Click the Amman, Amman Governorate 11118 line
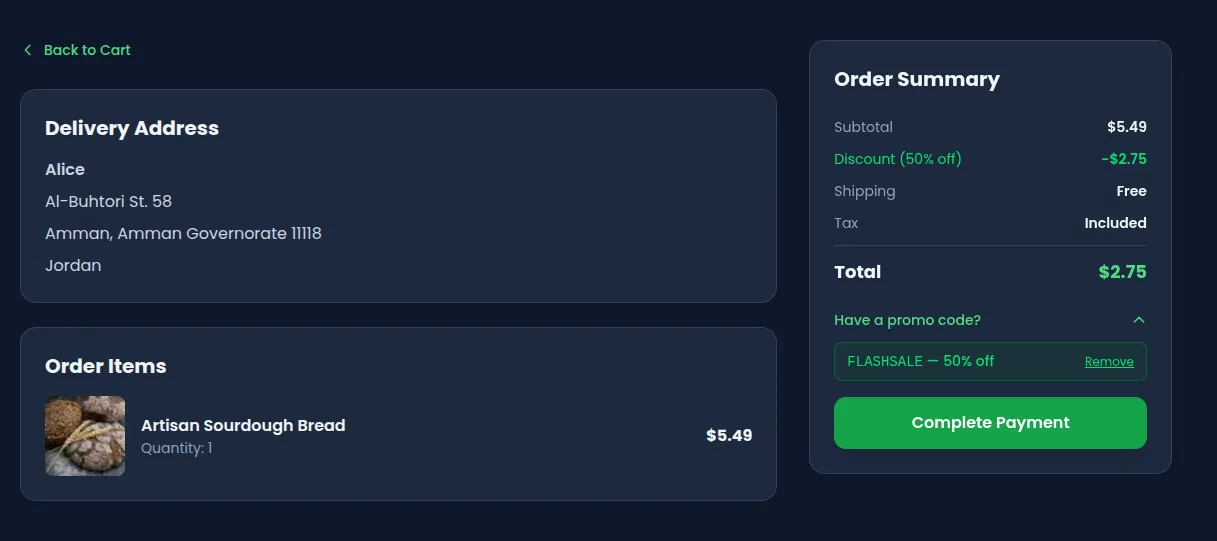The height and width of the screenshot is (541, 1217). point(183,234)
